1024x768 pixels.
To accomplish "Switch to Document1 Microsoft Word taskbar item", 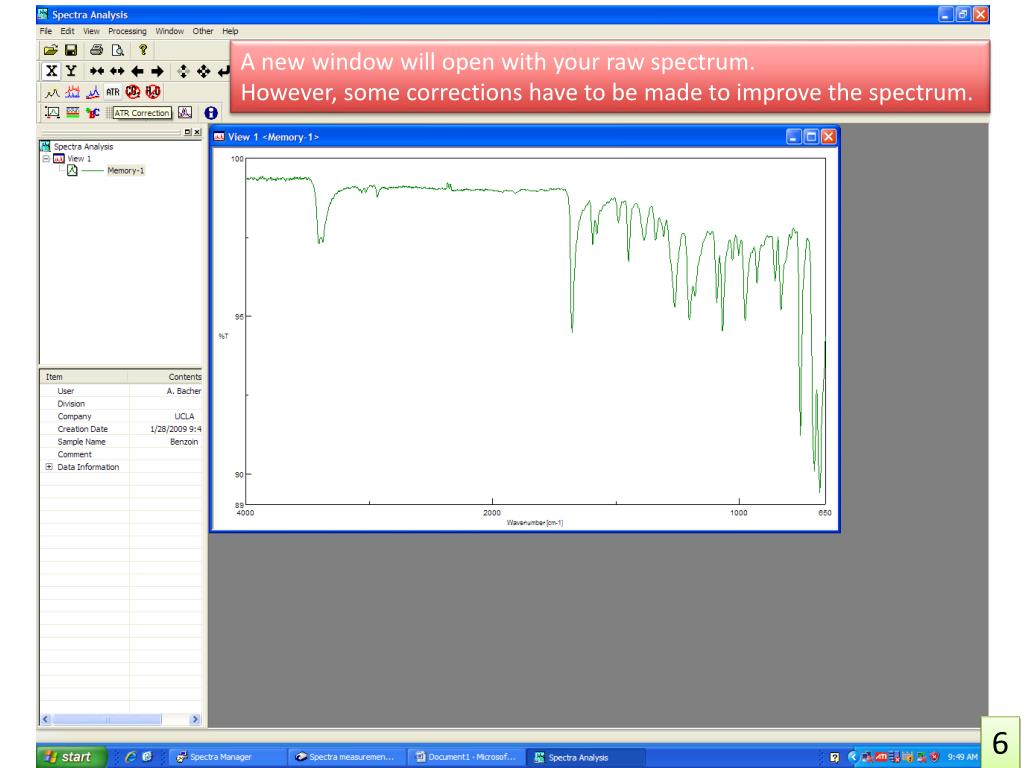I will 465,757.
